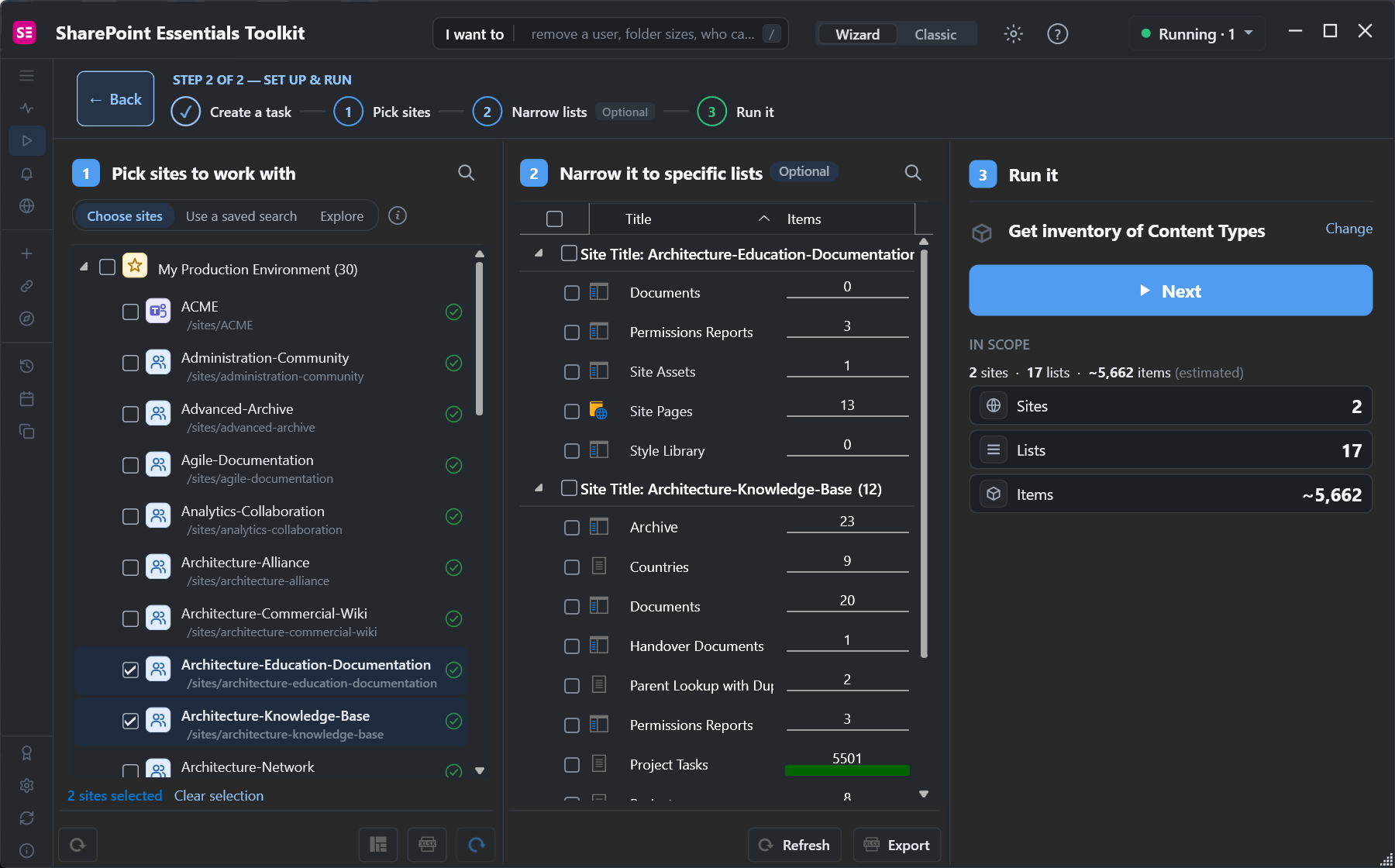
Task: Click the sites list scroll-down arrow
Action: pyautogui.click(x=480, y=771)
